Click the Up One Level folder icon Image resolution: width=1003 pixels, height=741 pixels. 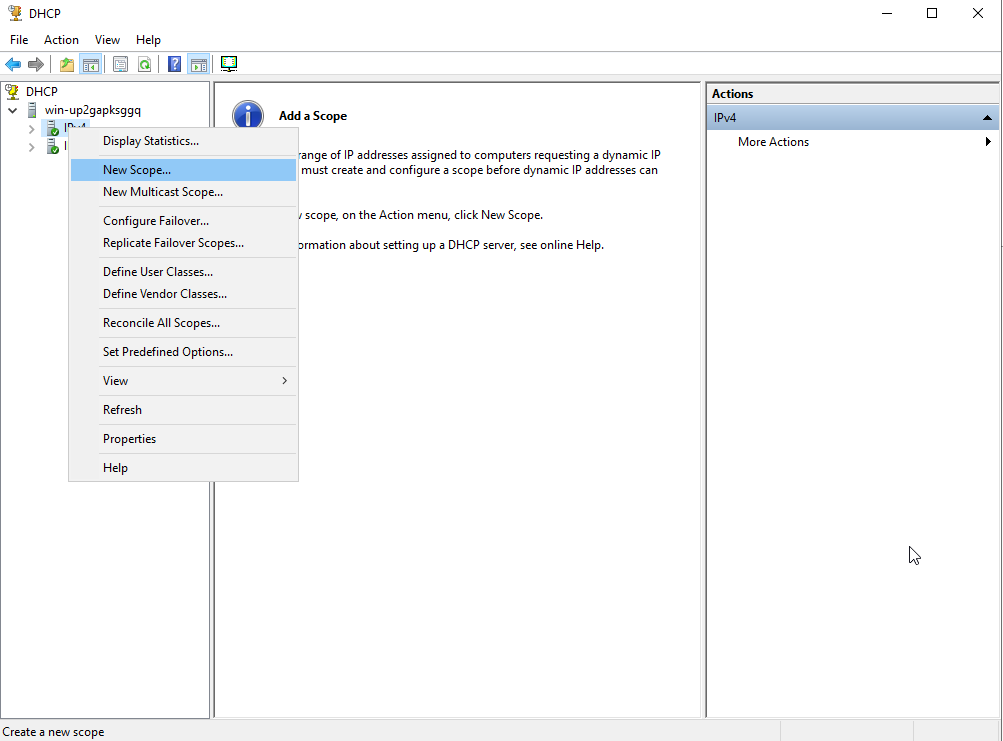(x=67, y=65)
